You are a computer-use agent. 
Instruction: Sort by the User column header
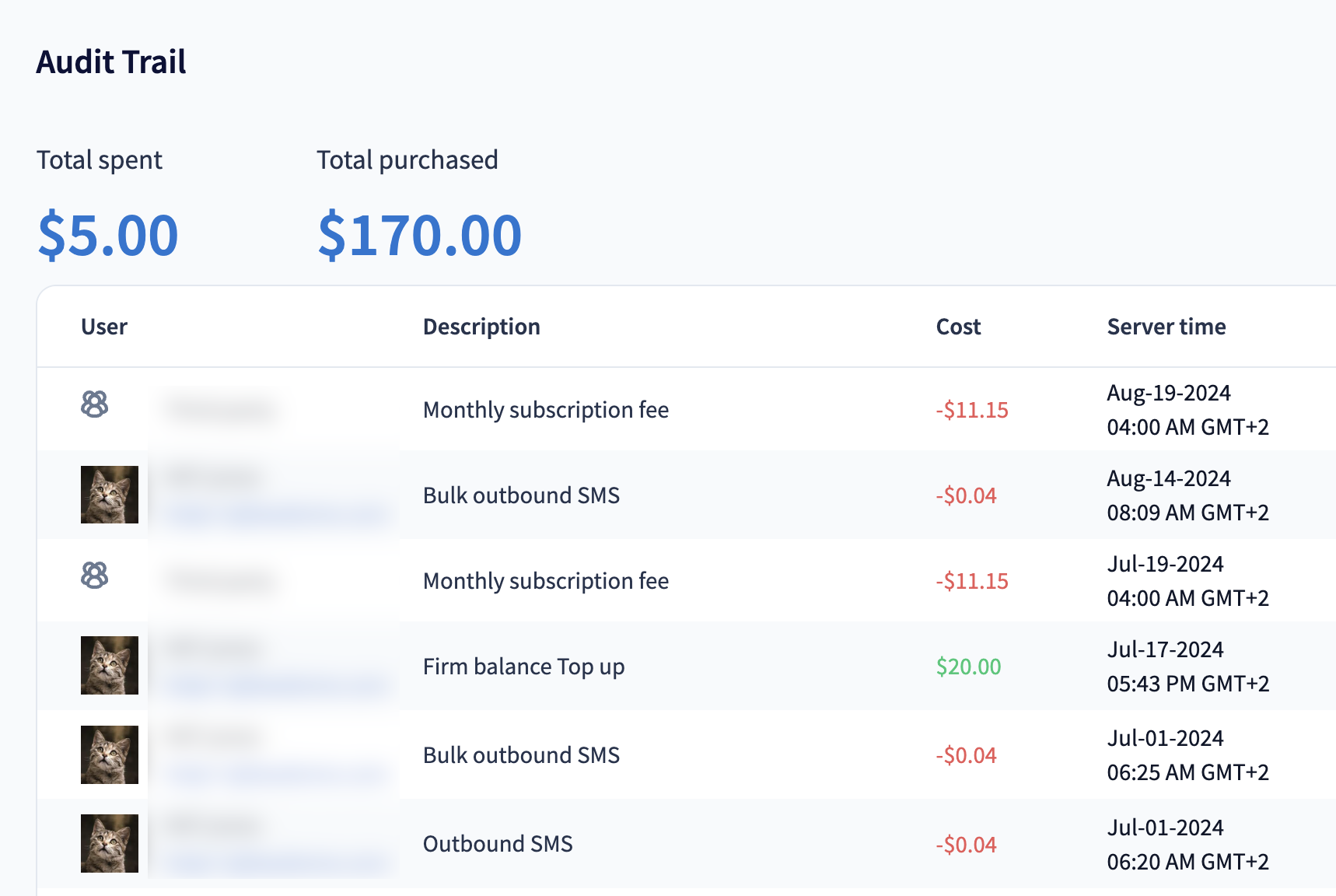point(104,327)
